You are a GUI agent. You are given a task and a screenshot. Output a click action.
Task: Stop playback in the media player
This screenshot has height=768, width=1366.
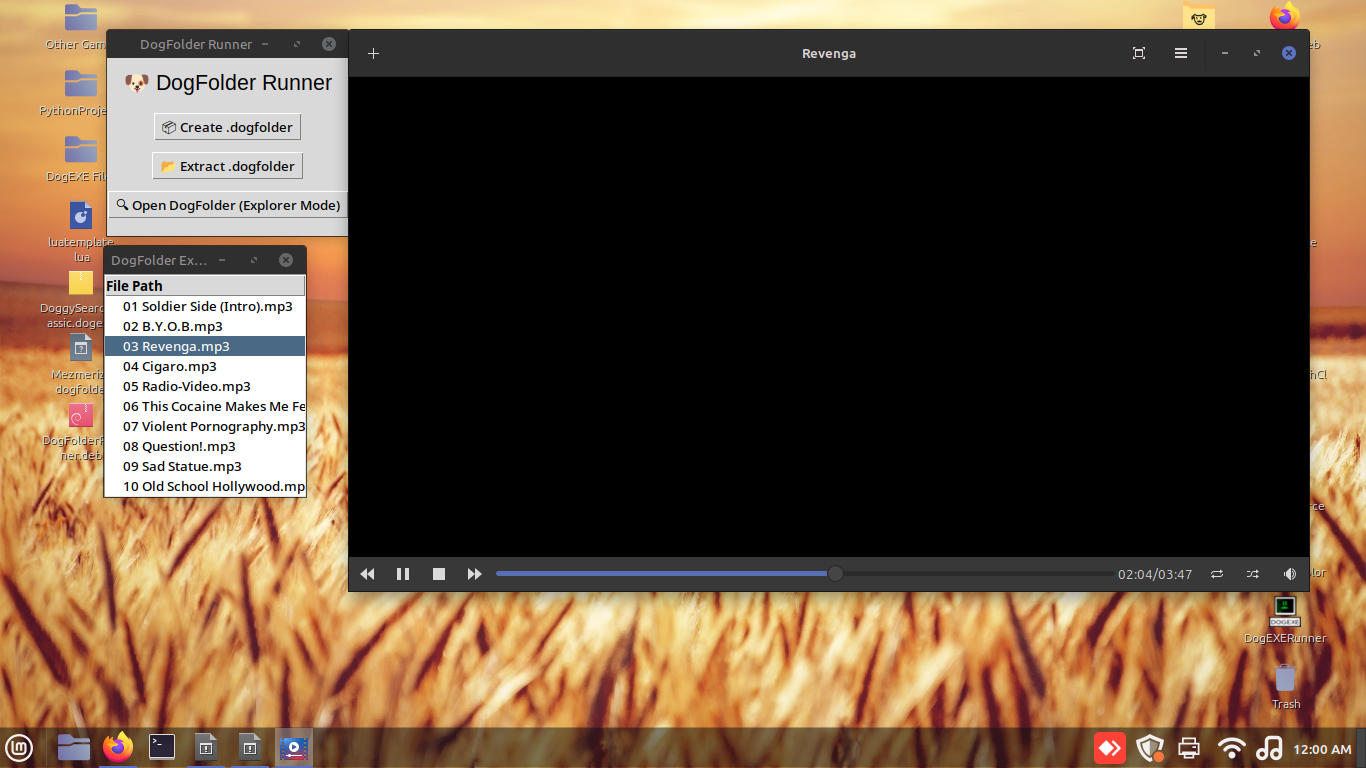click(x=439, y=574)
